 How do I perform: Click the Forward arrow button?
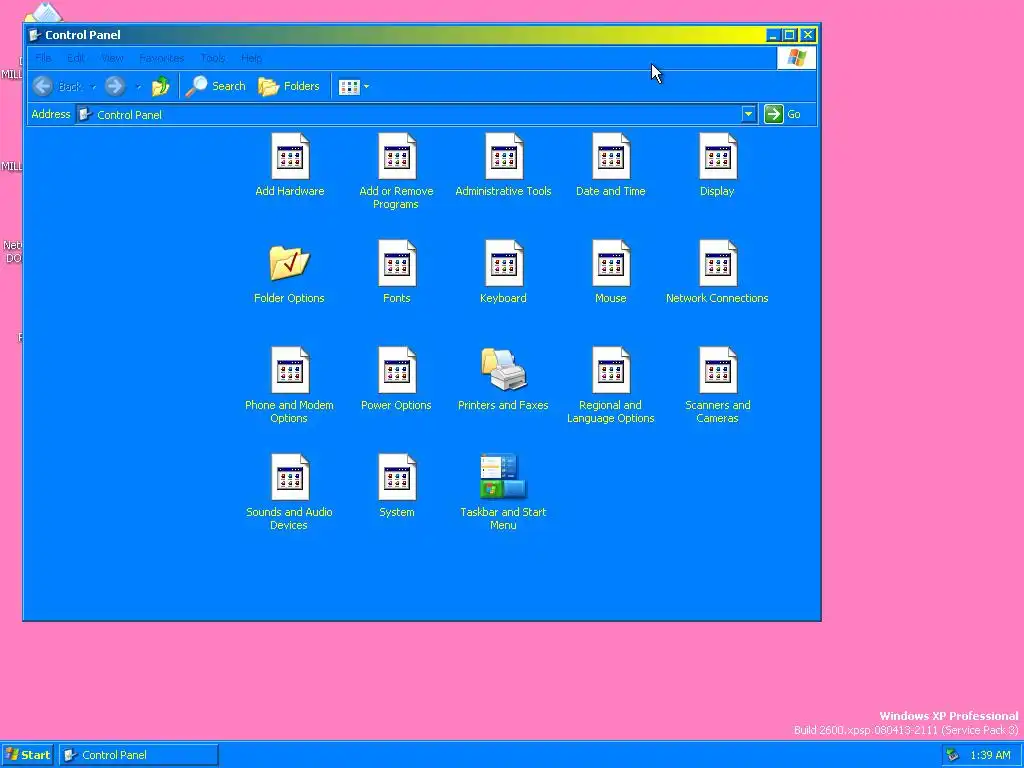pos(115,86)
